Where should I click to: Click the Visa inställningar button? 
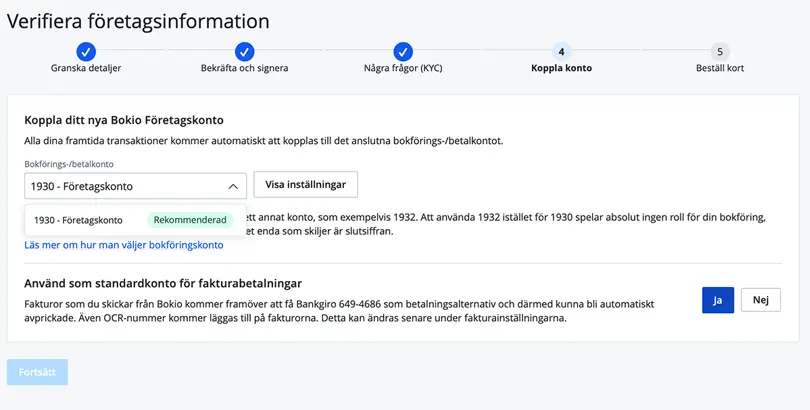[306, 185]
